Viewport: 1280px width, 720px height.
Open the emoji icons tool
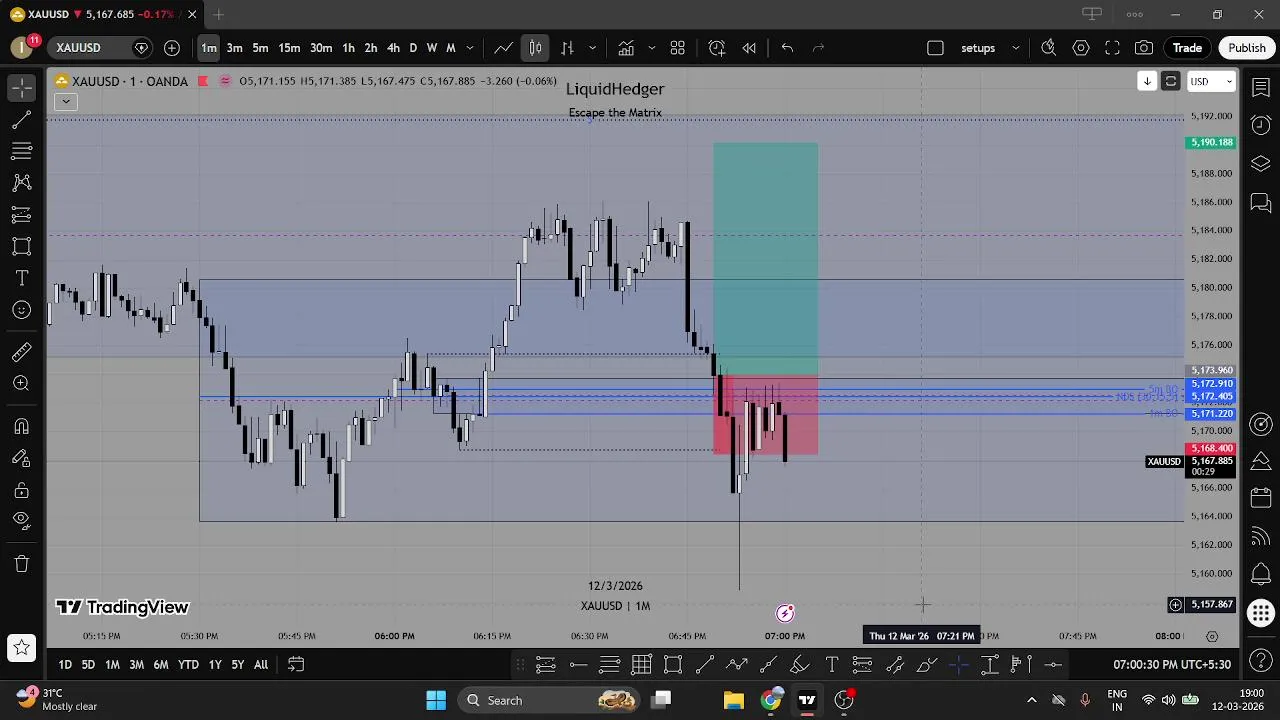pyautogui.click(x=21, y=310)
